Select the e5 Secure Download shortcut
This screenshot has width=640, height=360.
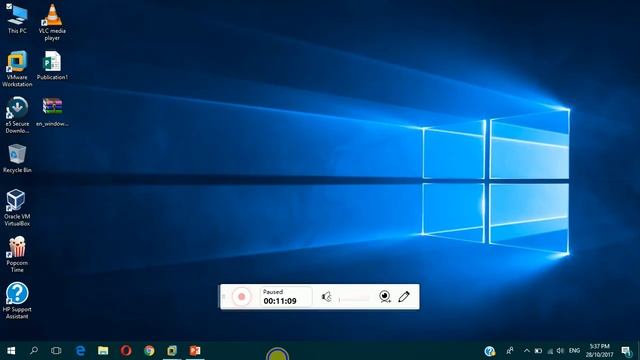point(17,115)
